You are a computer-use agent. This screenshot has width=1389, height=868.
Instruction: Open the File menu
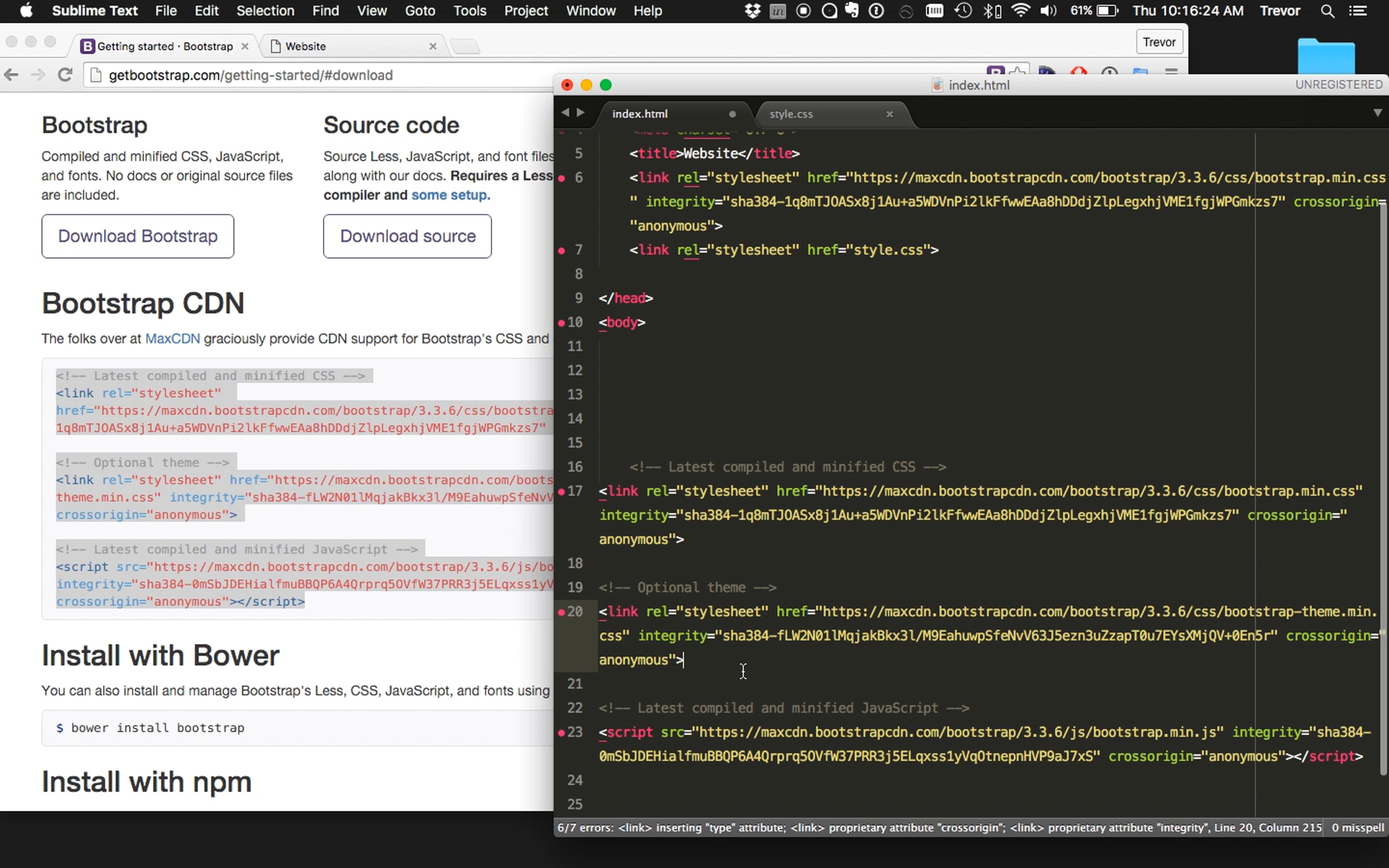[166, 10]
